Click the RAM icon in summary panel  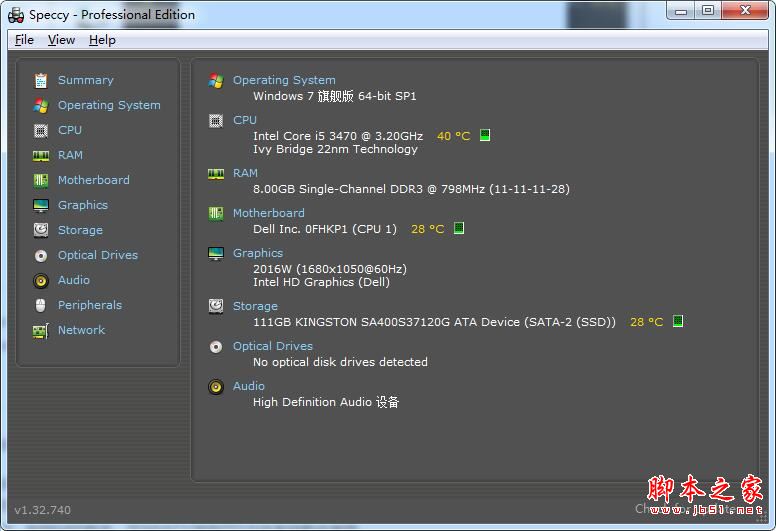click(216, 174)
